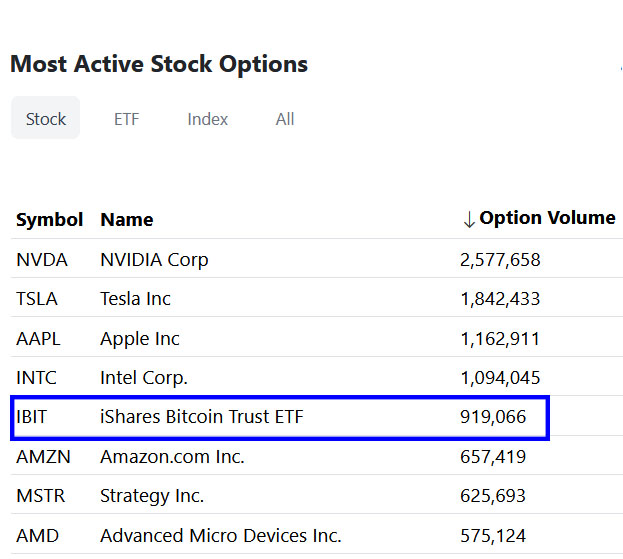Click the MSTR ticker symbol
This screenshot has width=623, height=559.
[39, 496]
